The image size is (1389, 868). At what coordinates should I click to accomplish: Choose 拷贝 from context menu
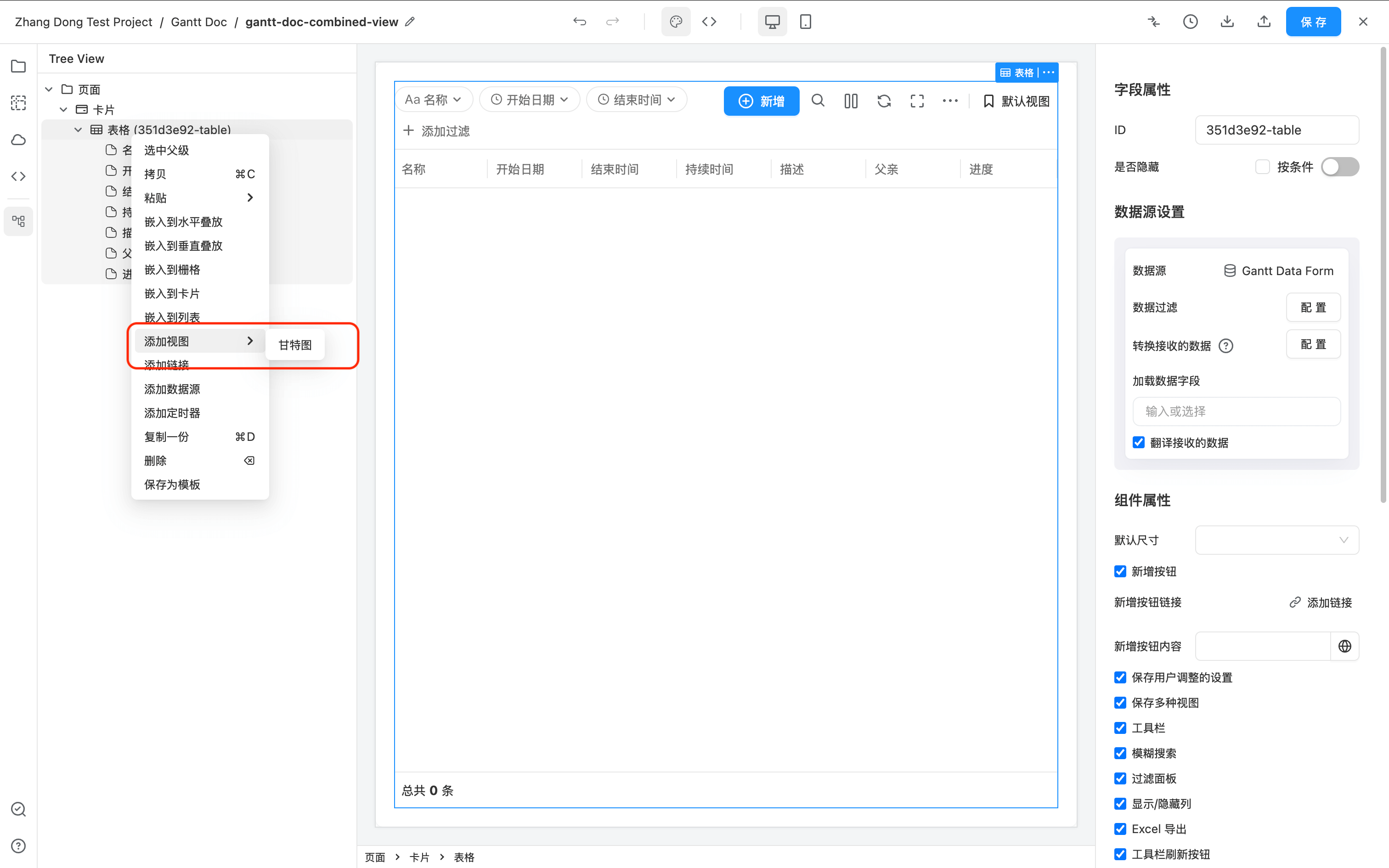pyautogui.click(x=200, y=174)
